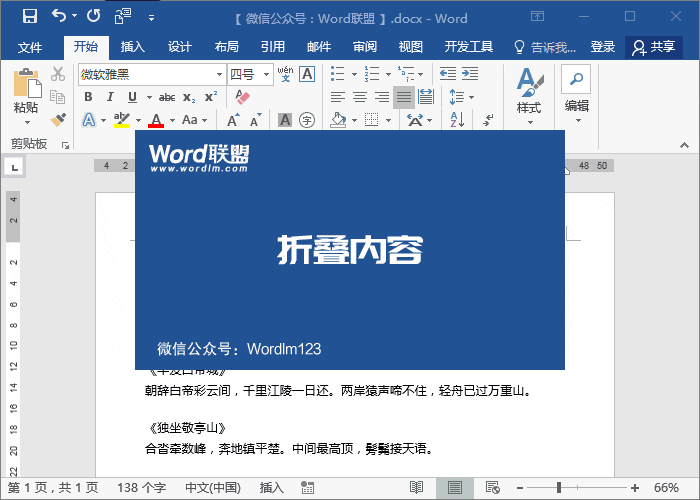The width and height of the screenshot is (700, 500).
Task: Open the 剪贴板 pane launcher
Action: pos(65,145)
